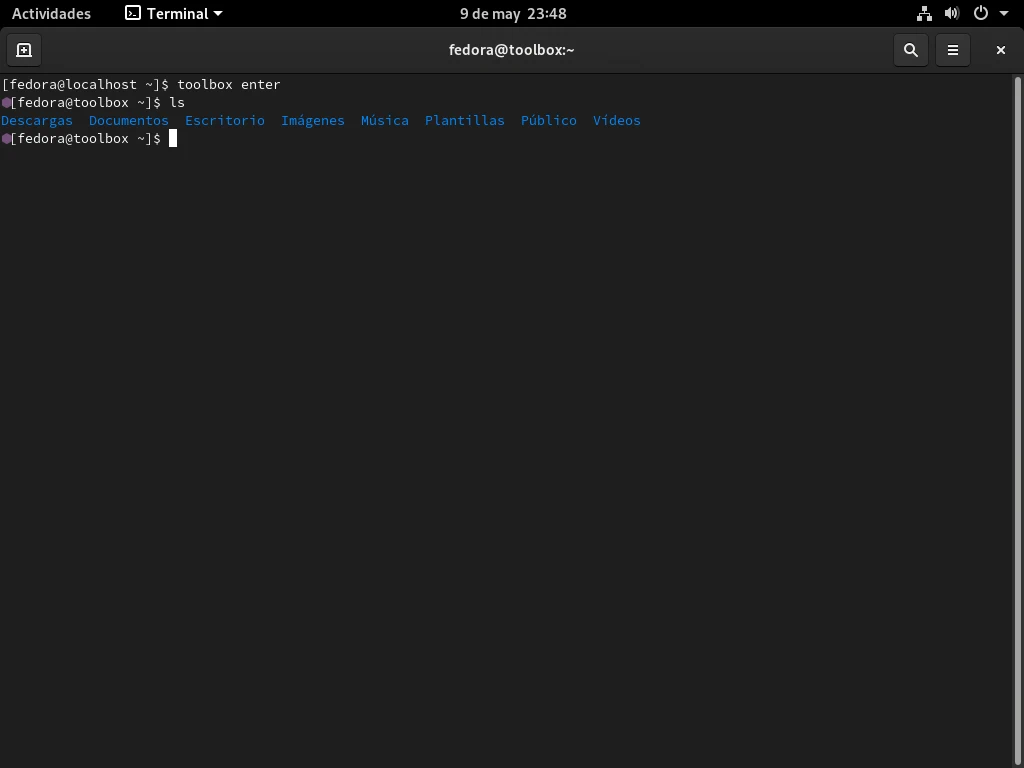Click the network status icon

tap(924, 14)
